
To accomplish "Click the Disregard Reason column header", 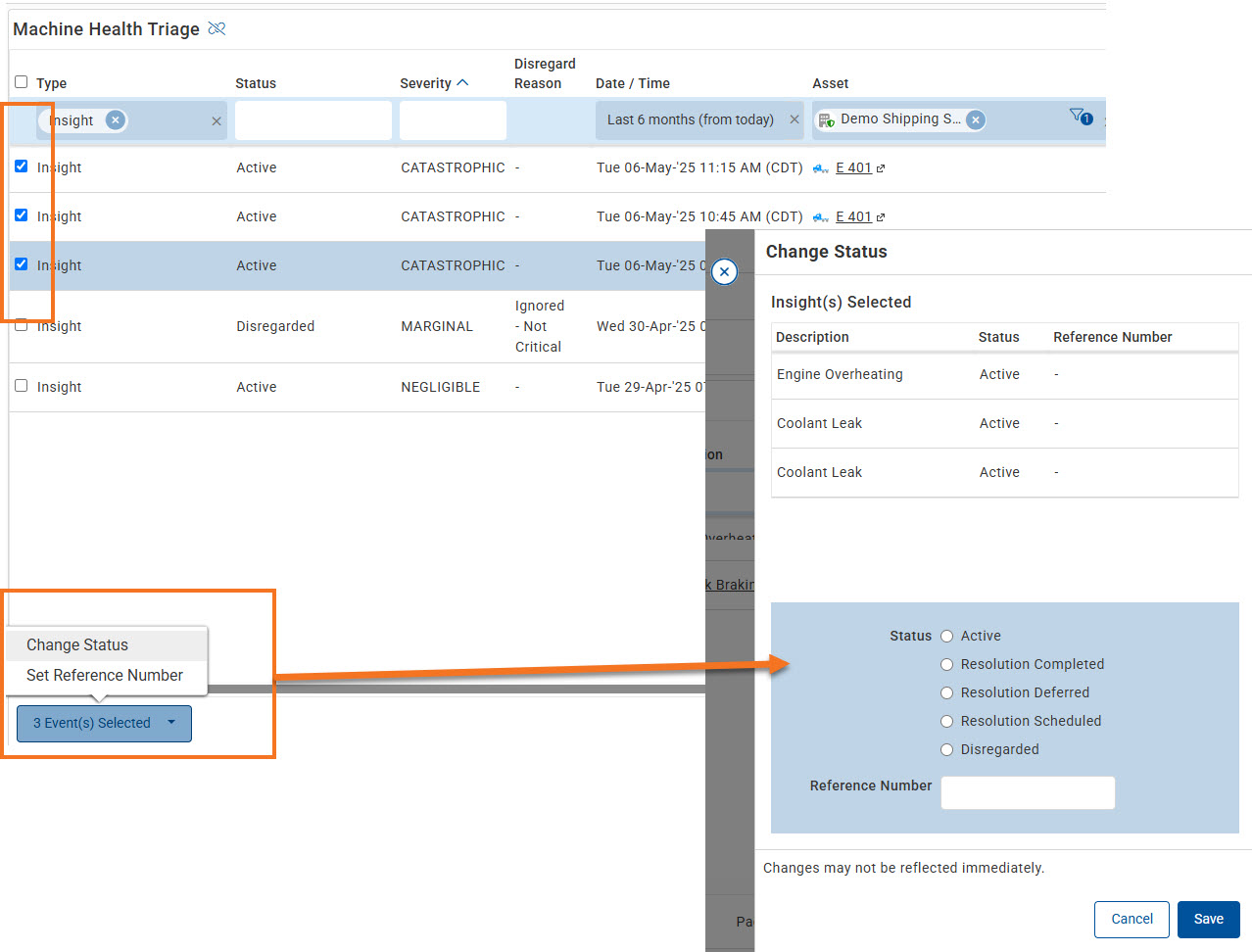I will [x=545, y=73].
